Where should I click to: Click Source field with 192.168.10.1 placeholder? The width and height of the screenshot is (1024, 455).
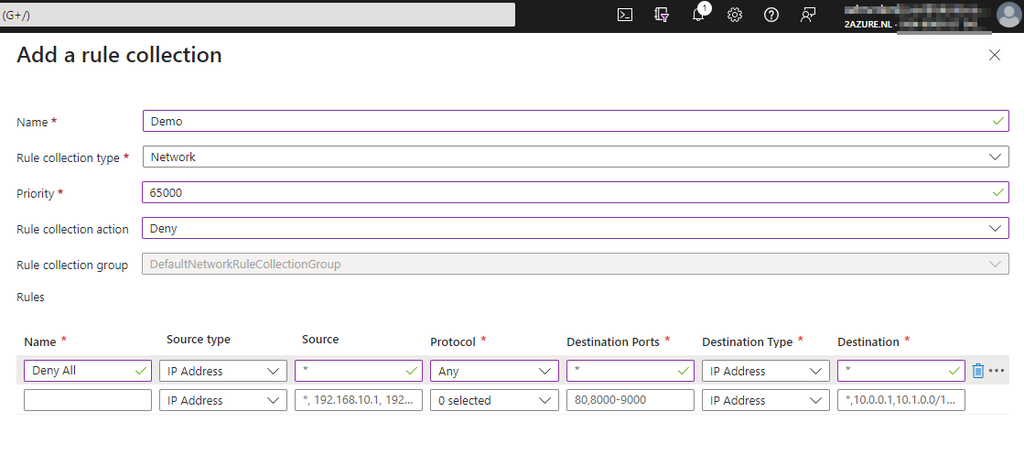coord(359,400)
